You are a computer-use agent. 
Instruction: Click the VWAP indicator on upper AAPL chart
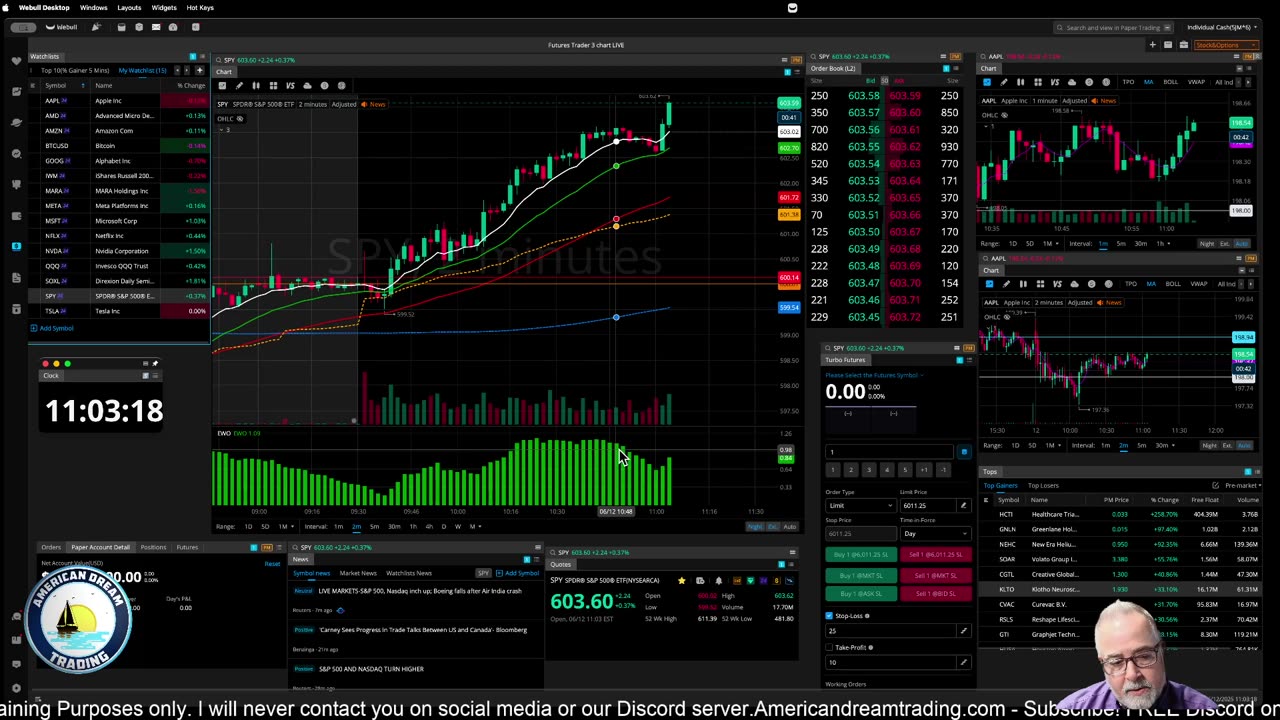(x=1196, y=82)
